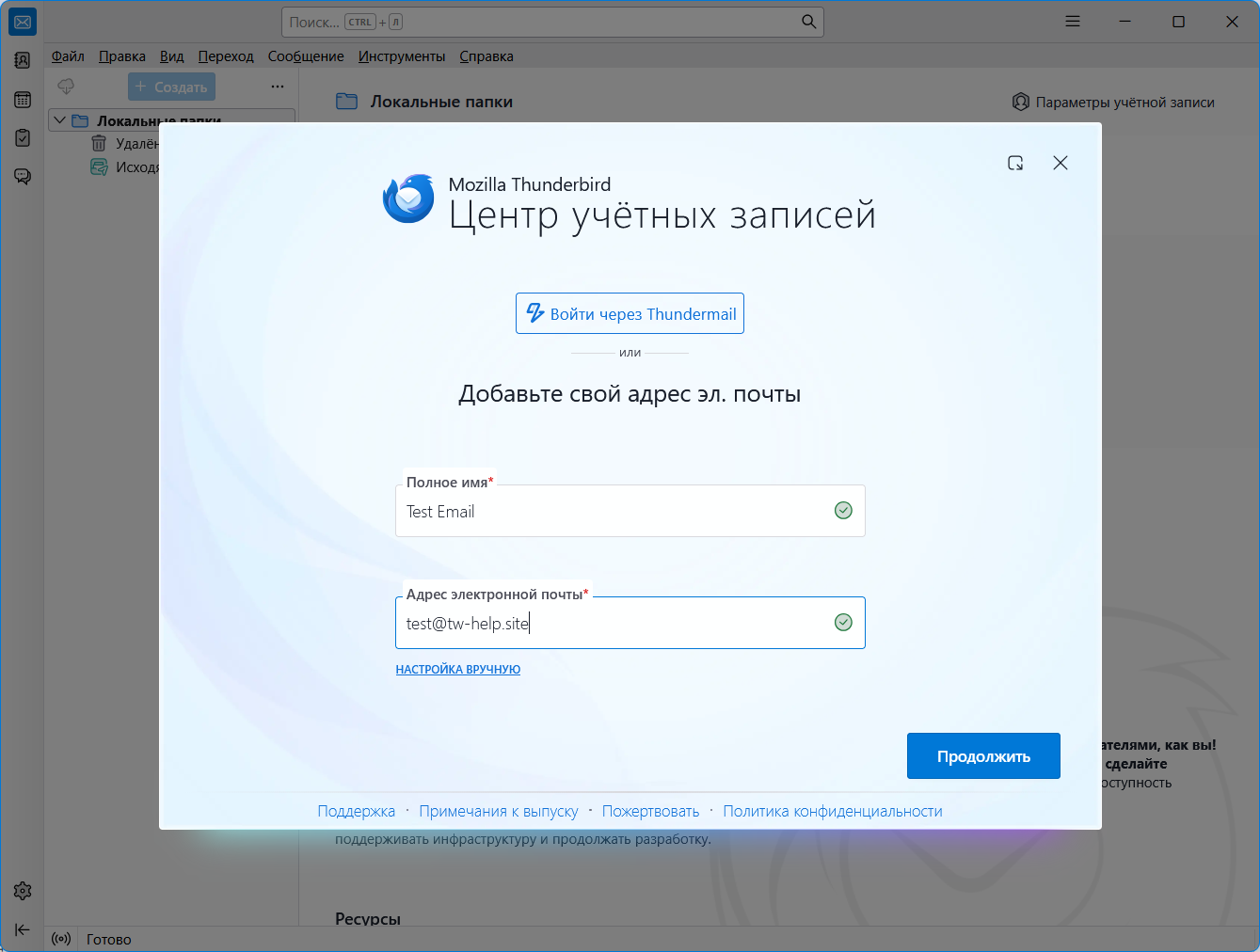Click the search magnifier icon
This screenshot has height=952, width=1260.
[808, 22]
